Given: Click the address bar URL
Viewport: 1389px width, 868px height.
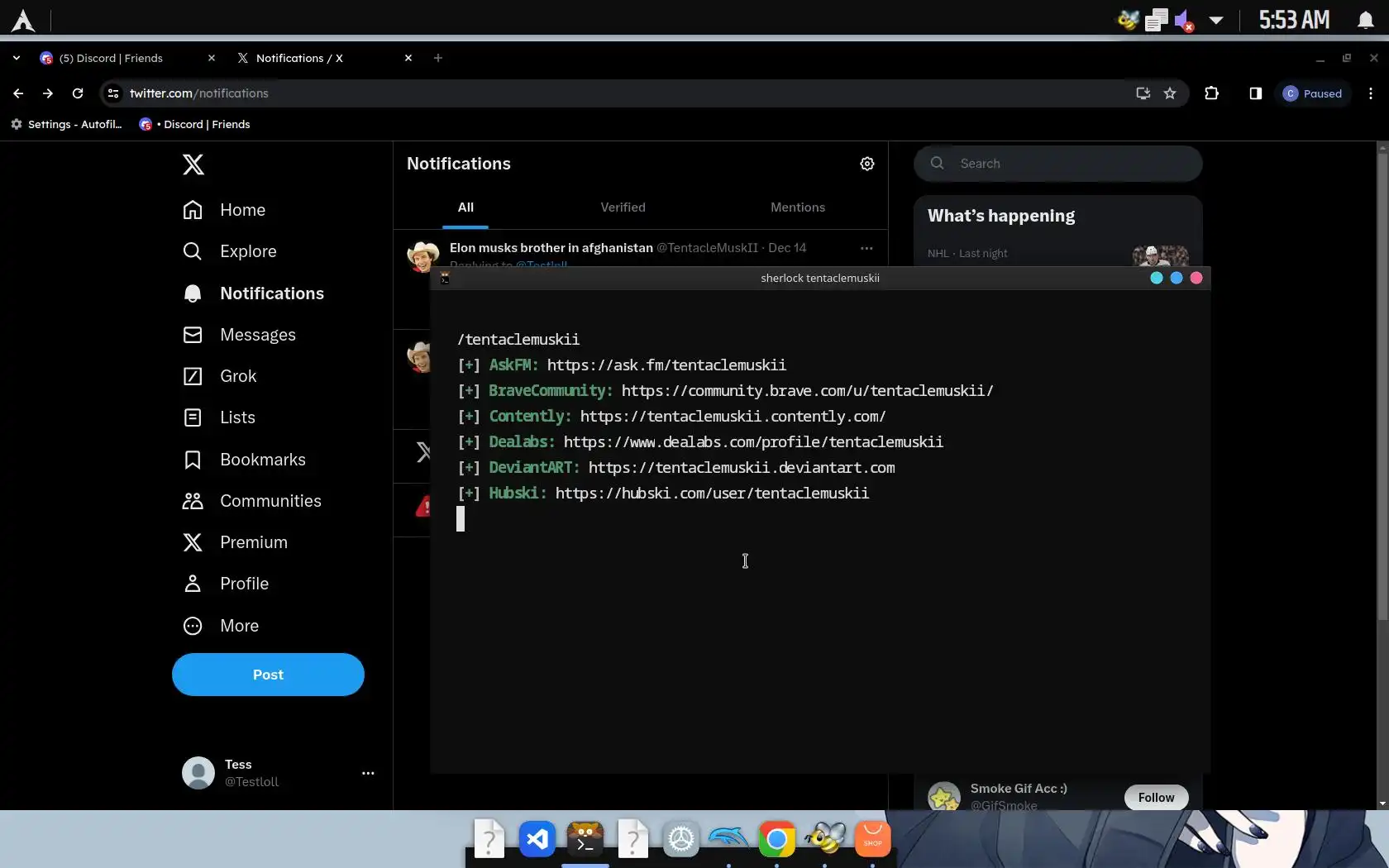Looking at the screenshot, I should click(198, 93).
